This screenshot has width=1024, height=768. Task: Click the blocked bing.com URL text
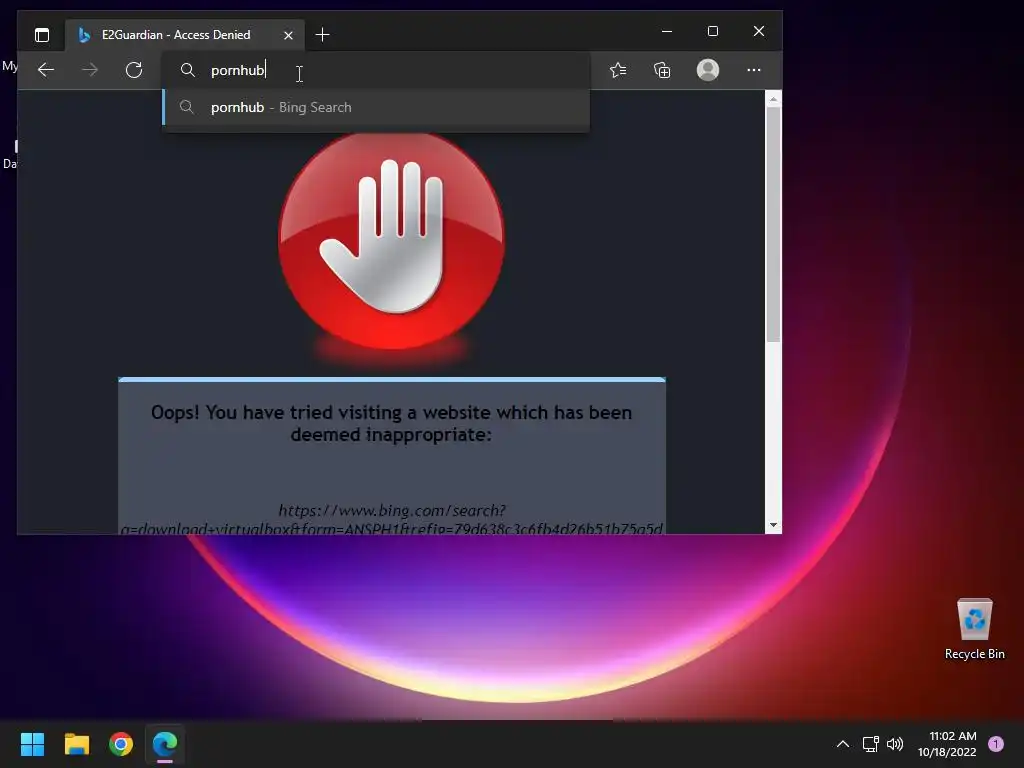392,520
